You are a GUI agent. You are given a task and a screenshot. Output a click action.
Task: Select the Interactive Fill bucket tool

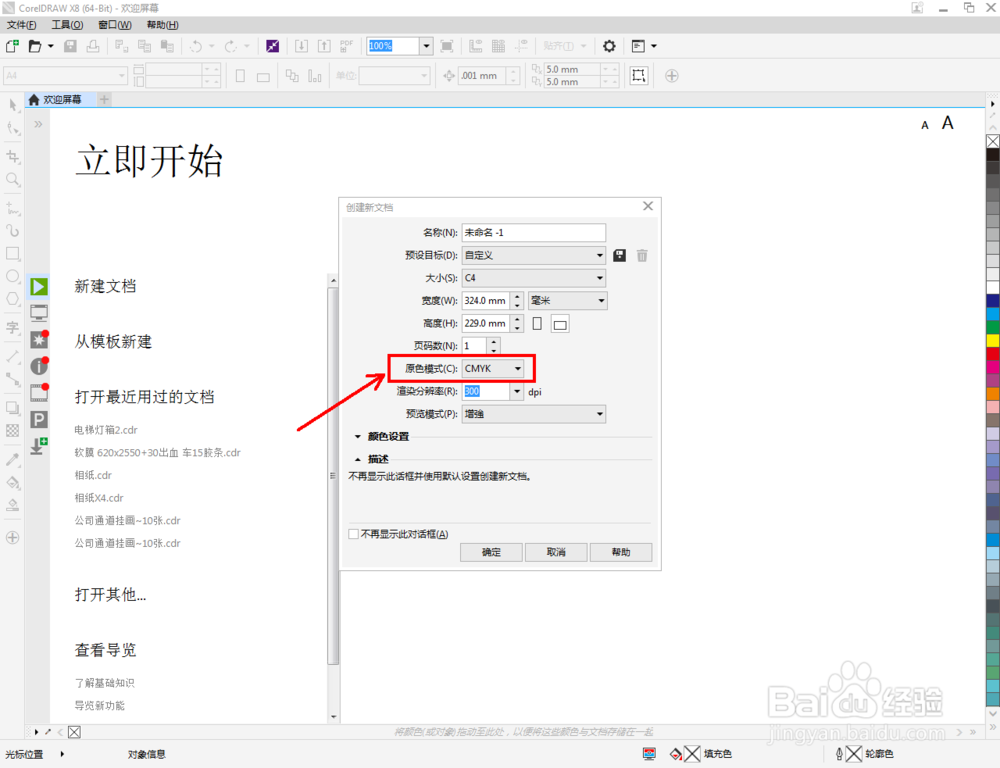[x=13, y=482]
